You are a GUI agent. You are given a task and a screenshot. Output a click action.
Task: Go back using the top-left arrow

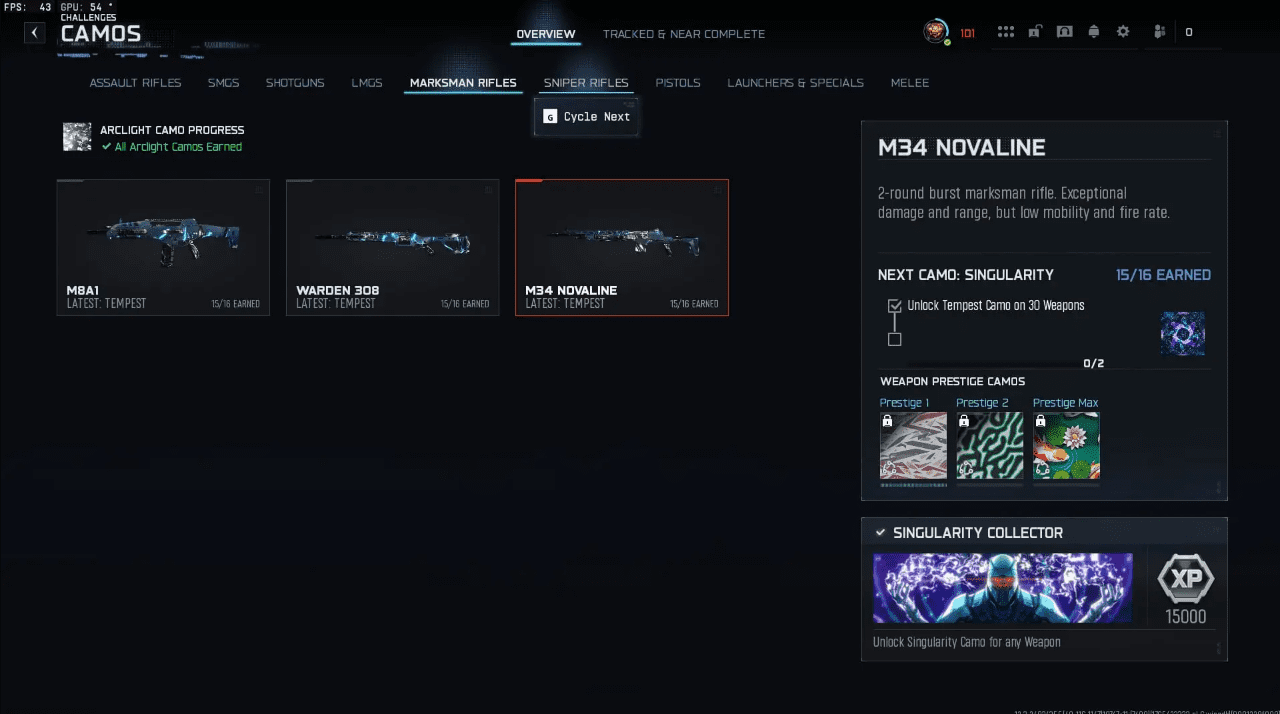coord(35,33)
